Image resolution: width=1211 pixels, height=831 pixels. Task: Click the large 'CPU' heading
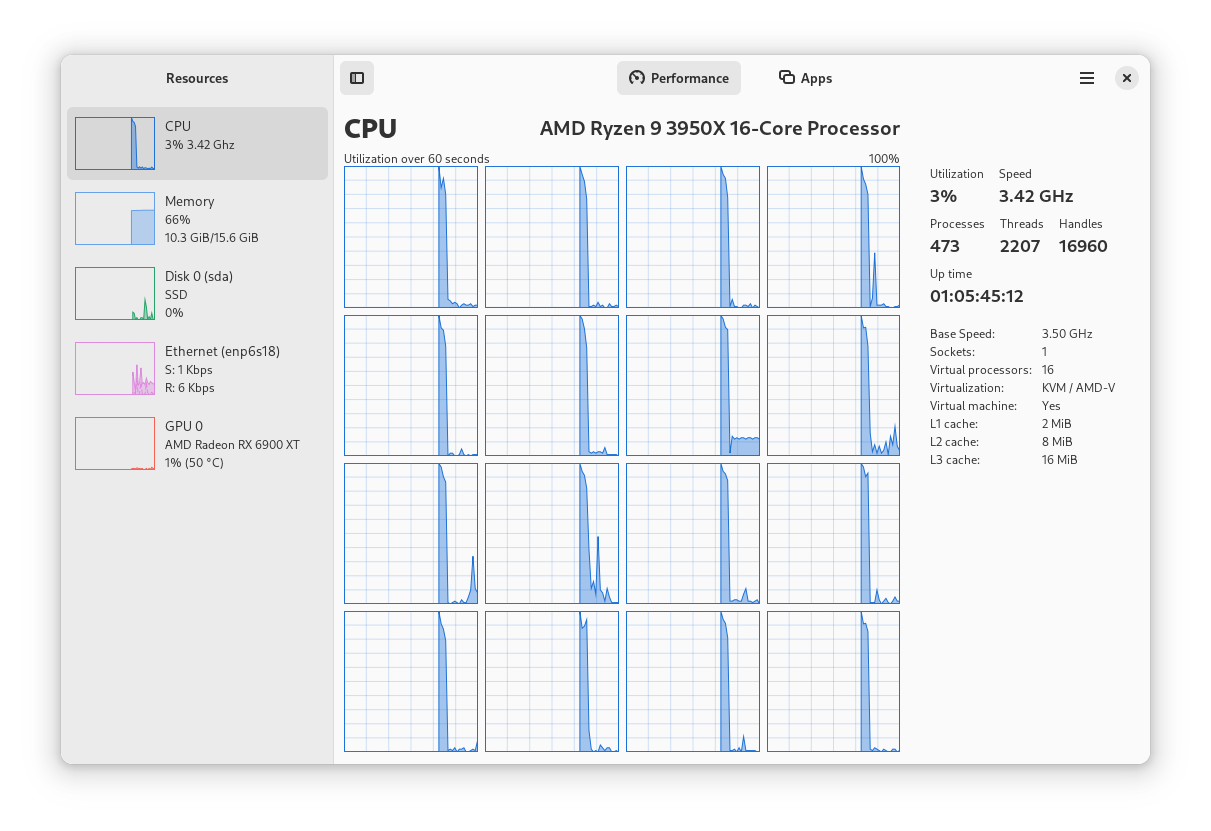click(370, 129)
